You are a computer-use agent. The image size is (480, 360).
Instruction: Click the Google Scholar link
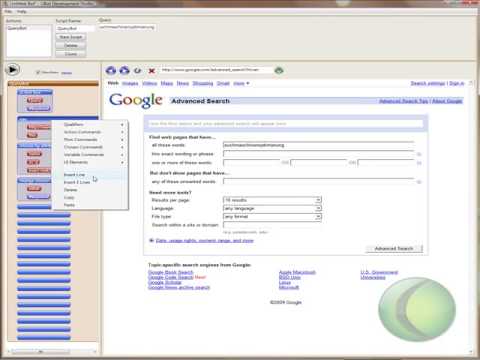coord(165,282)
